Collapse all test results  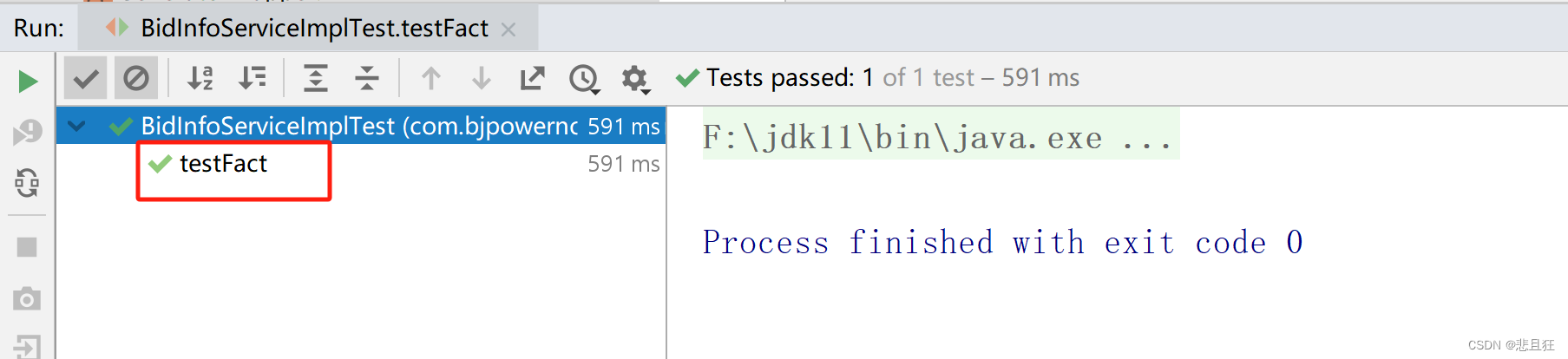pos(367,78)
